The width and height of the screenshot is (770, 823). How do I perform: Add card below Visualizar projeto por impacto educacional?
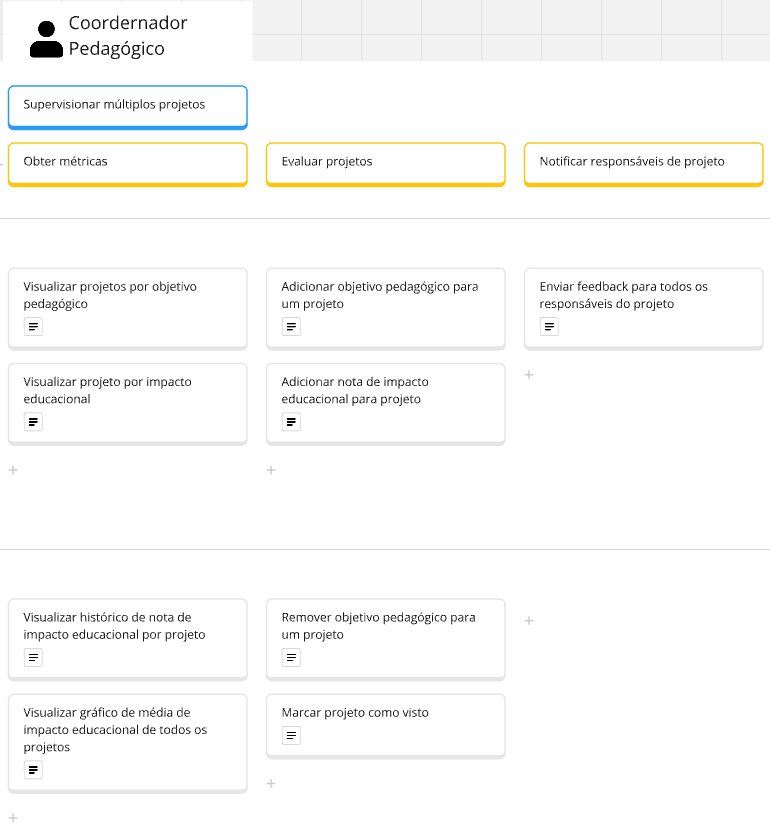click(x=13, y=470)
